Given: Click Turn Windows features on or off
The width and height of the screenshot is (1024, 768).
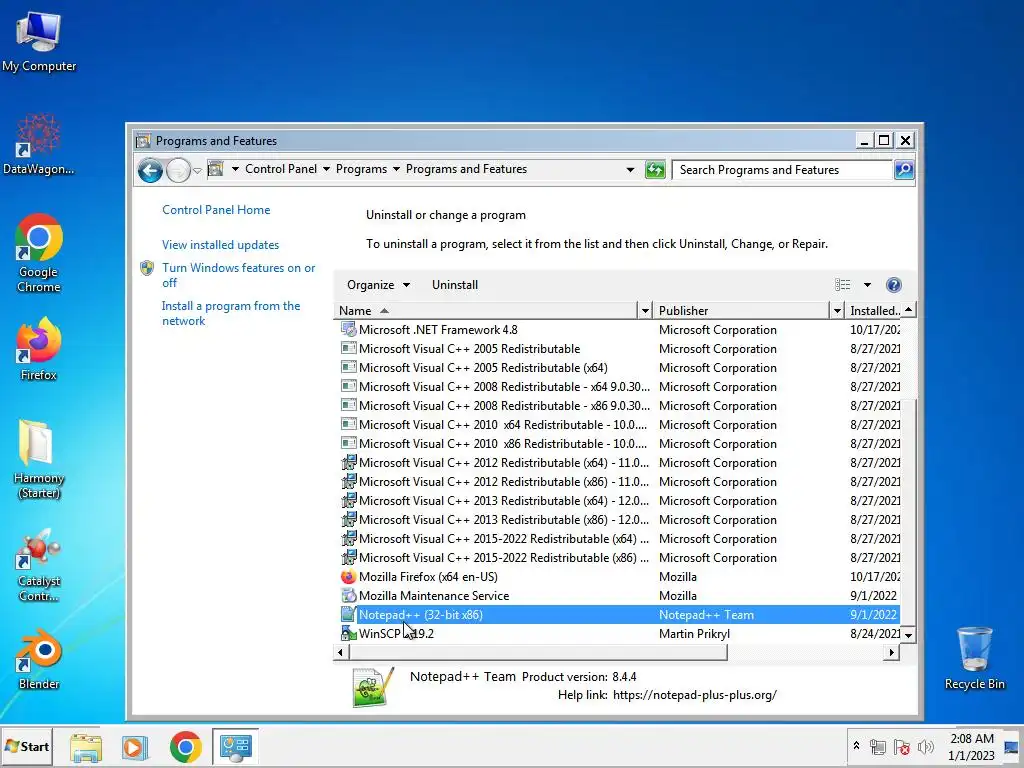Looking at the screenshot, I should coord(238,275).
